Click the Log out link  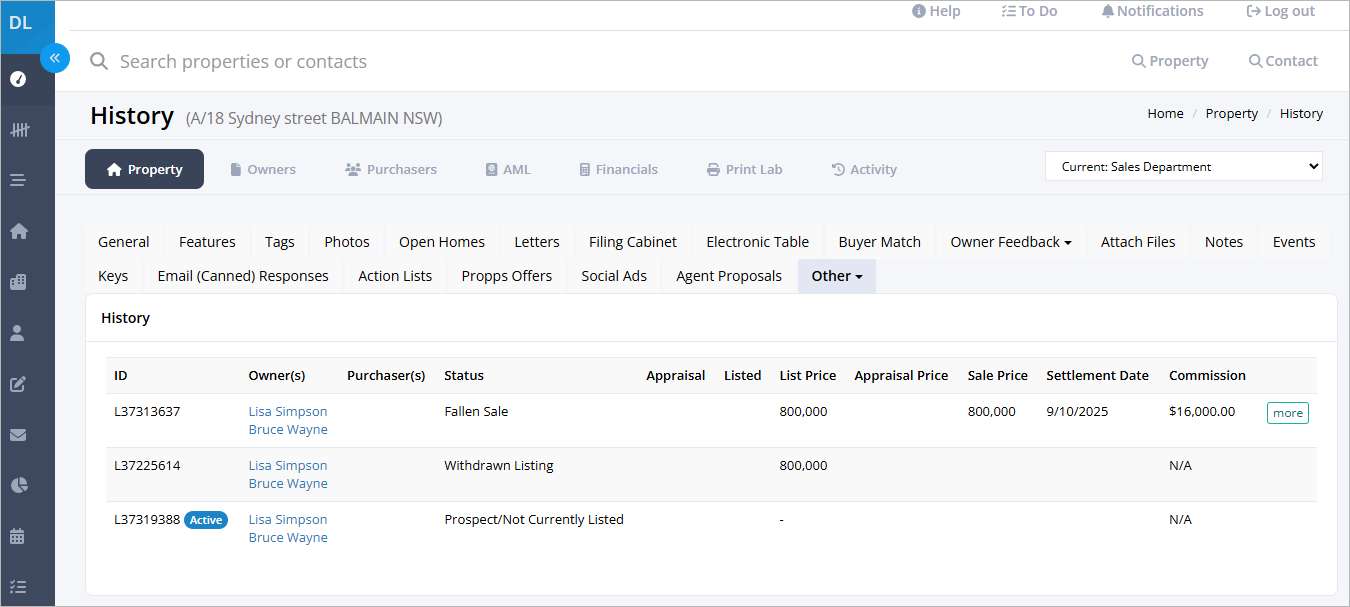point(1280,11)
